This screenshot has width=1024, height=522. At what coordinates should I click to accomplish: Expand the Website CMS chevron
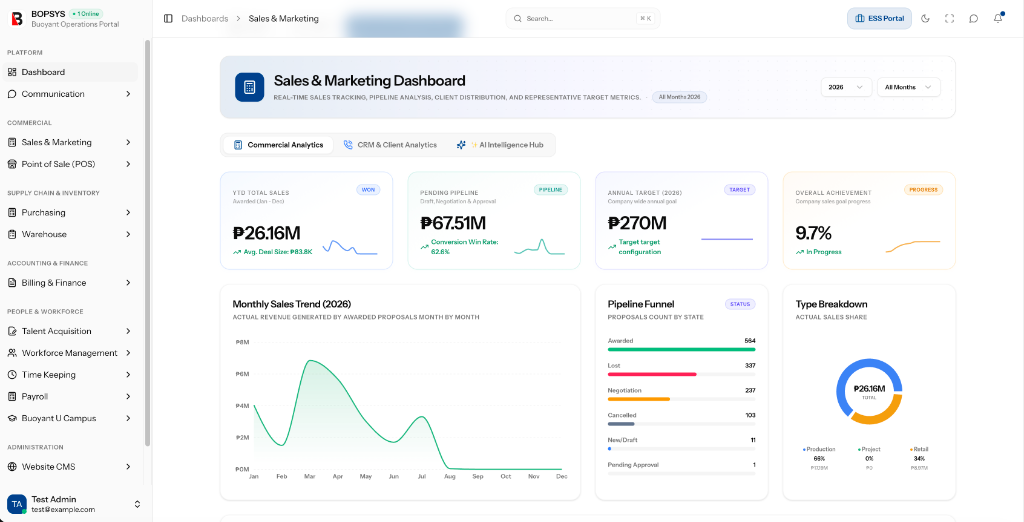[128, 467]
